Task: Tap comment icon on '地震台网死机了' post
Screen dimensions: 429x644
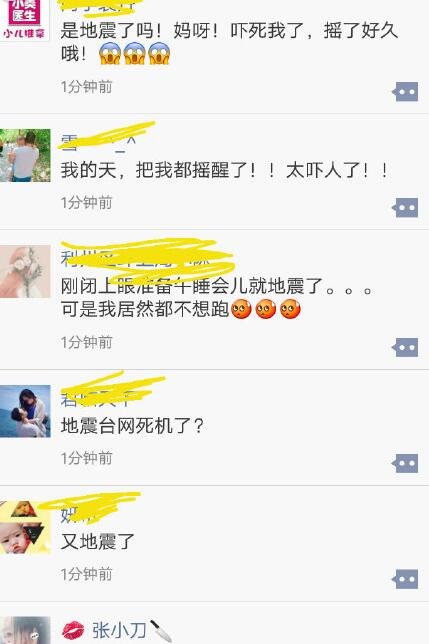Action: pos(405,463)
